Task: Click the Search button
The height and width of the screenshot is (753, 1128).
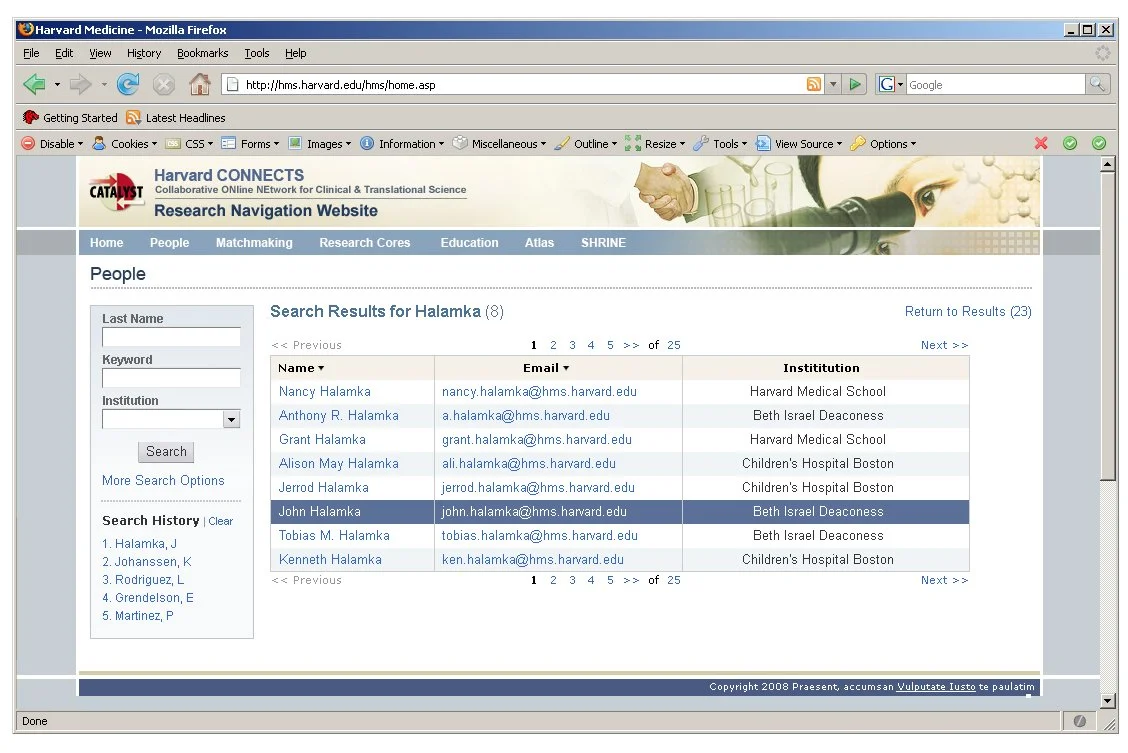Action: coord(166,452)
